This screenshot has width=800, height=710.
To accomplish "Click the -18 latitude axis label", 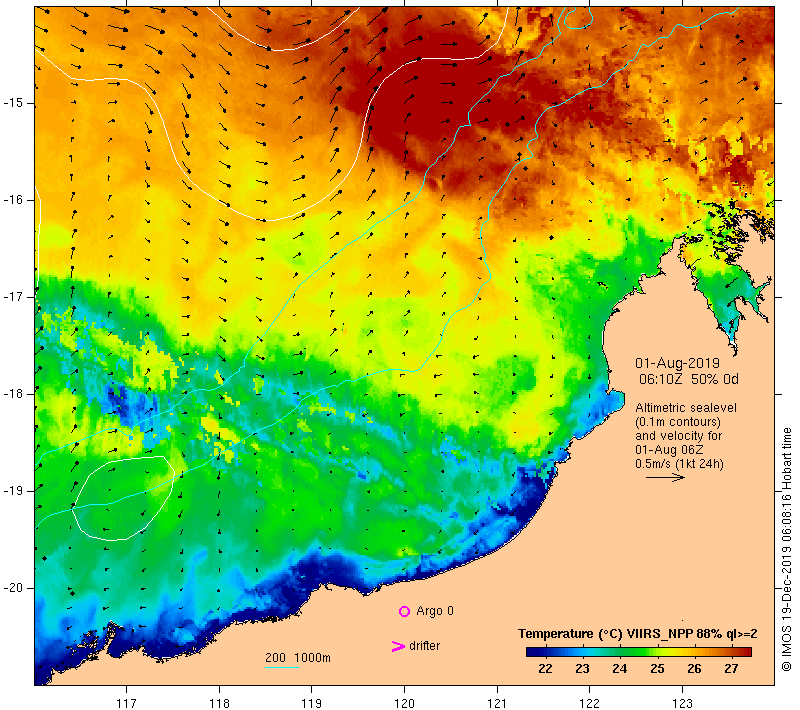I will tap(13, 394).
